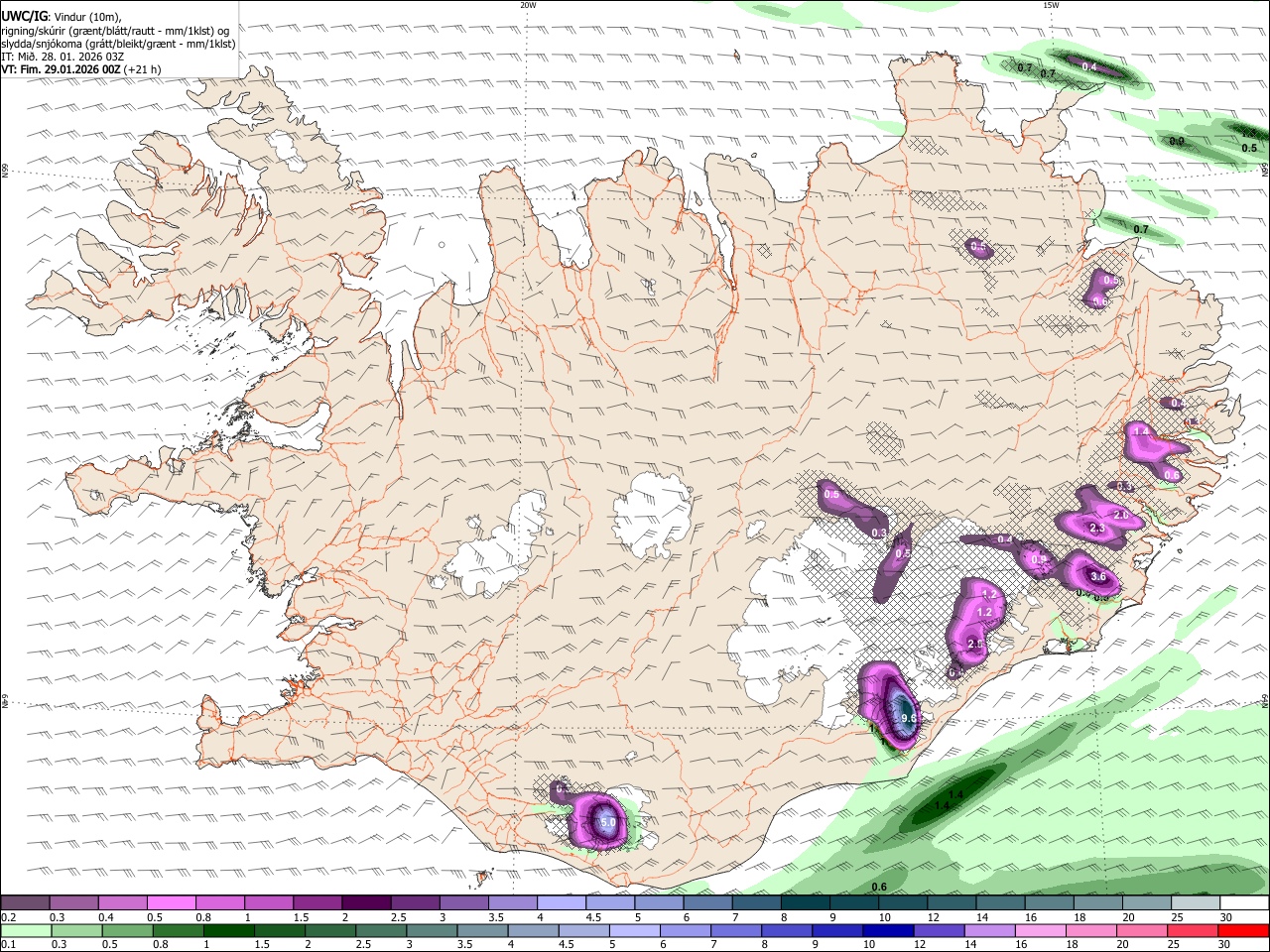Pick the white swatch at 30 on purple scale

(x=1245, y=902)
